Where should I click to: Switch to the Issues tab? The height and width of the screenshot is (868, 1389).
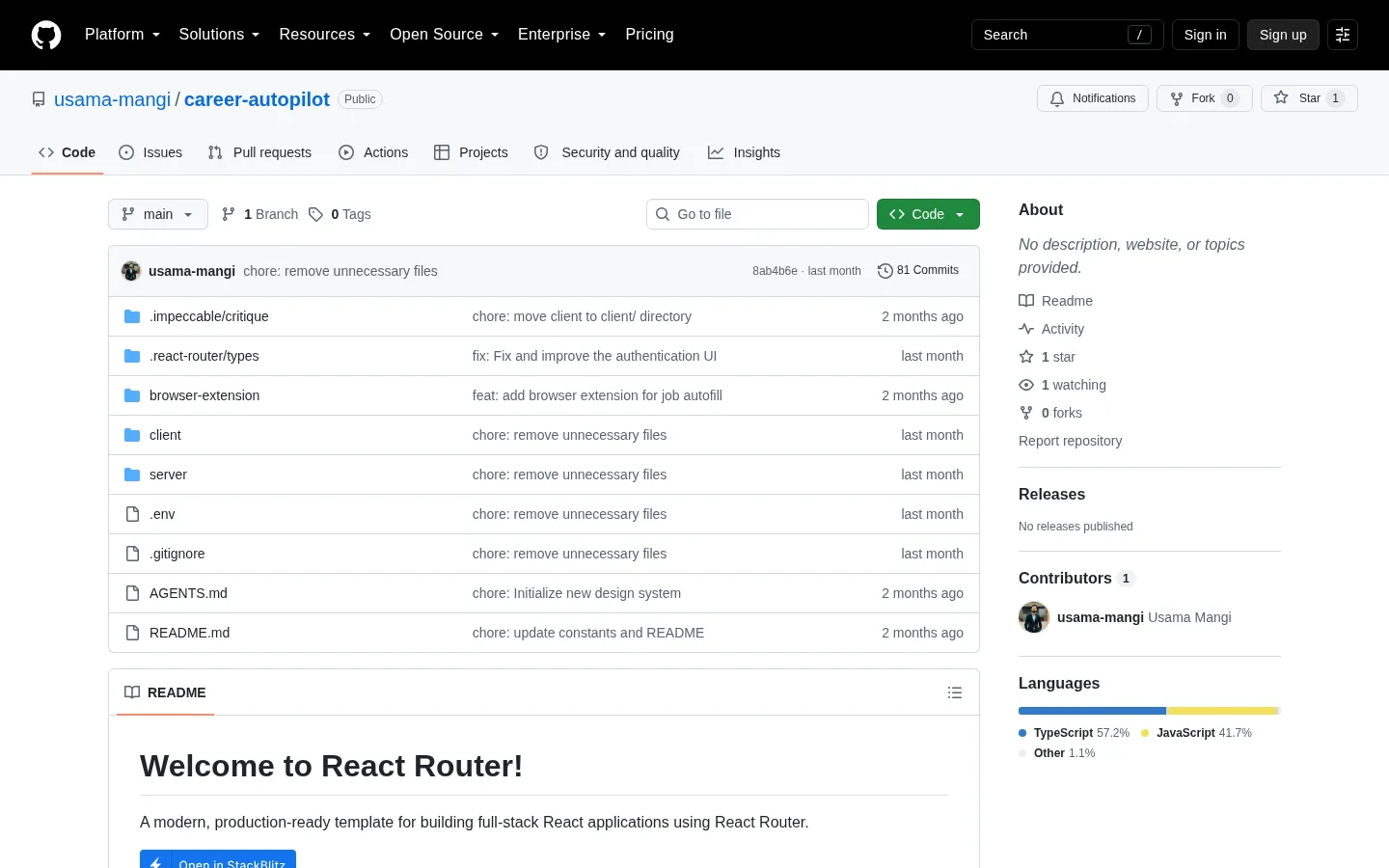tap(150, 152)
